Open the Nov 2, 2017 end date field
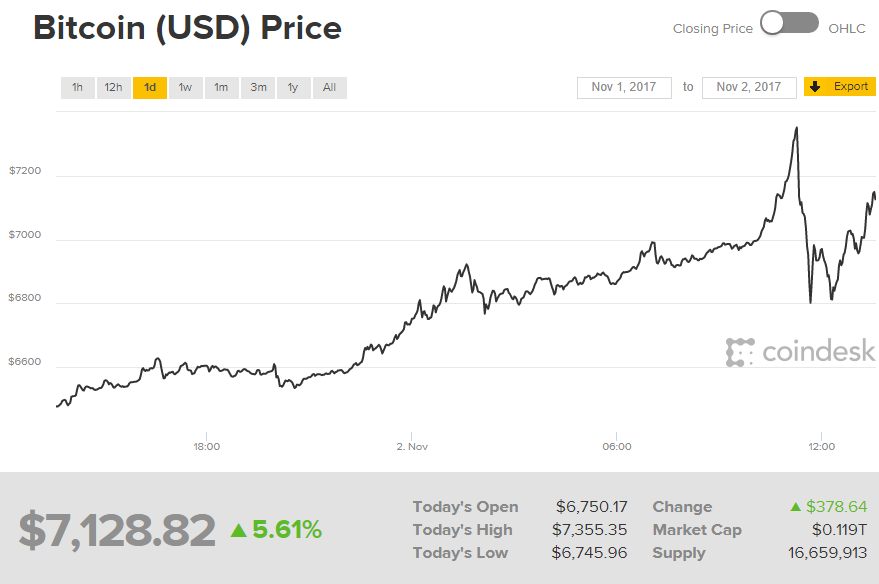Viewport: 879px width, 584px height. 748,87
